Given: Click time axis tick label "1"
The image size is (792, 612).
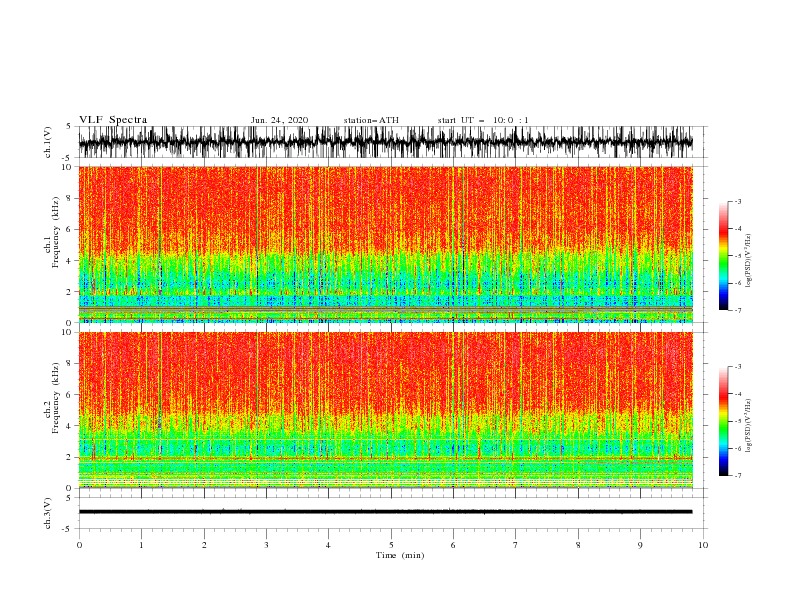Looking at the screenshot, I should (141, 545).
